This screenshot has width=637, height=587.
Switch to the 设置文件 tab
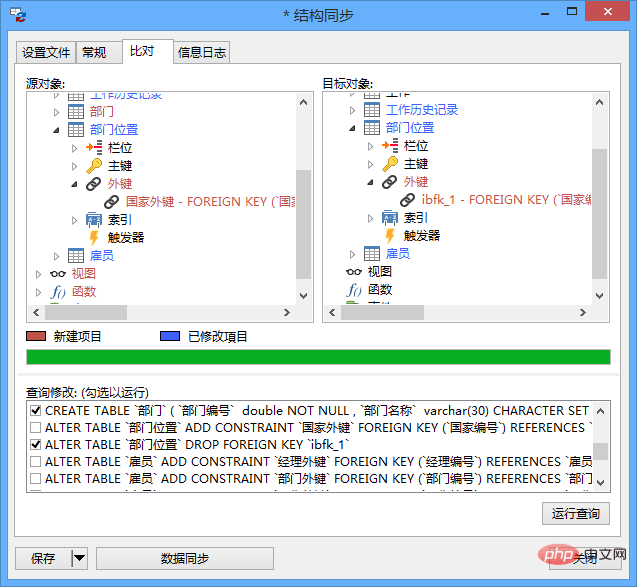[x=46, y=52]
